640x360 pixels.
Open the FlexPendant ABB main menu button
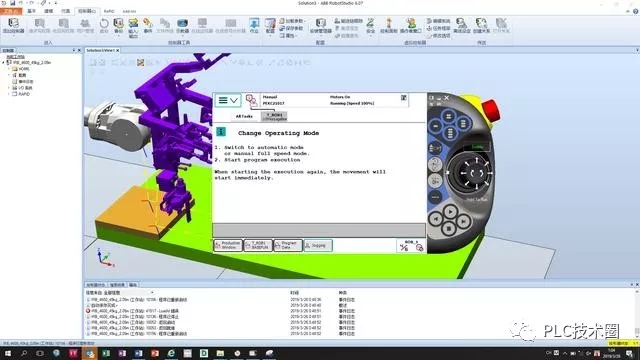point(228,100)
